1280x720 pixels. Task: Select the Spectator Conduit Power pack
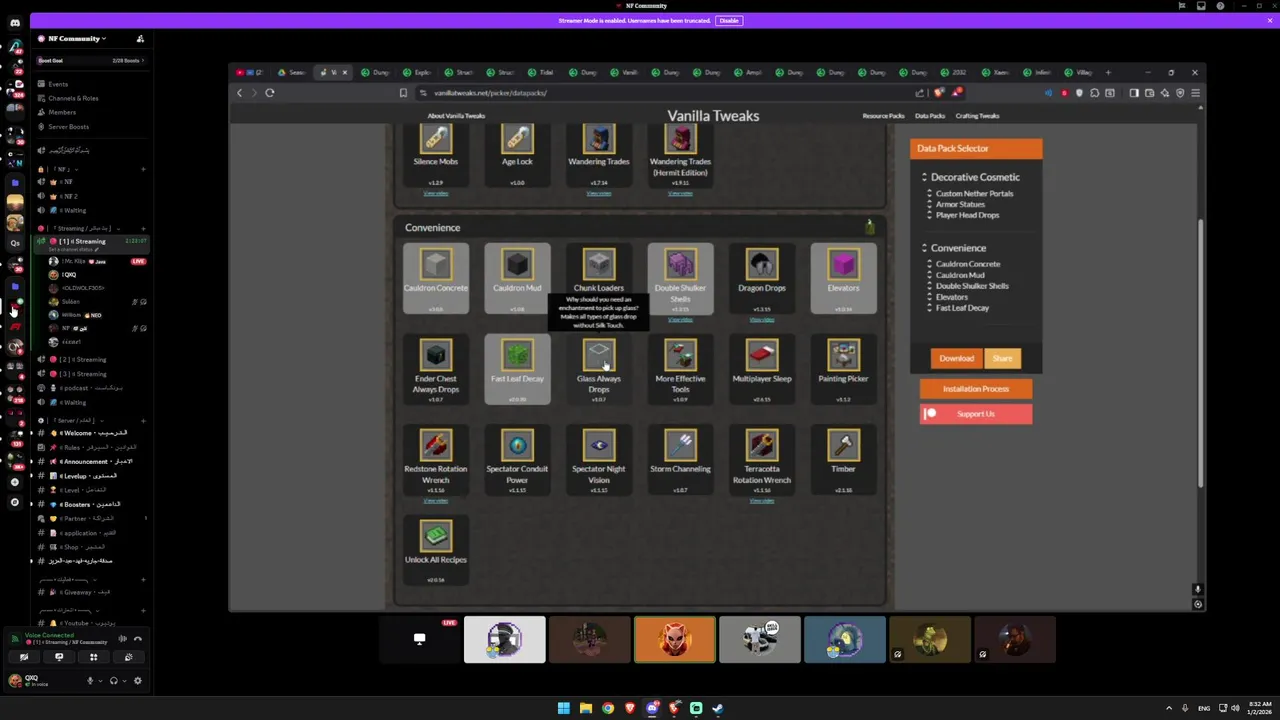[517, 460]
